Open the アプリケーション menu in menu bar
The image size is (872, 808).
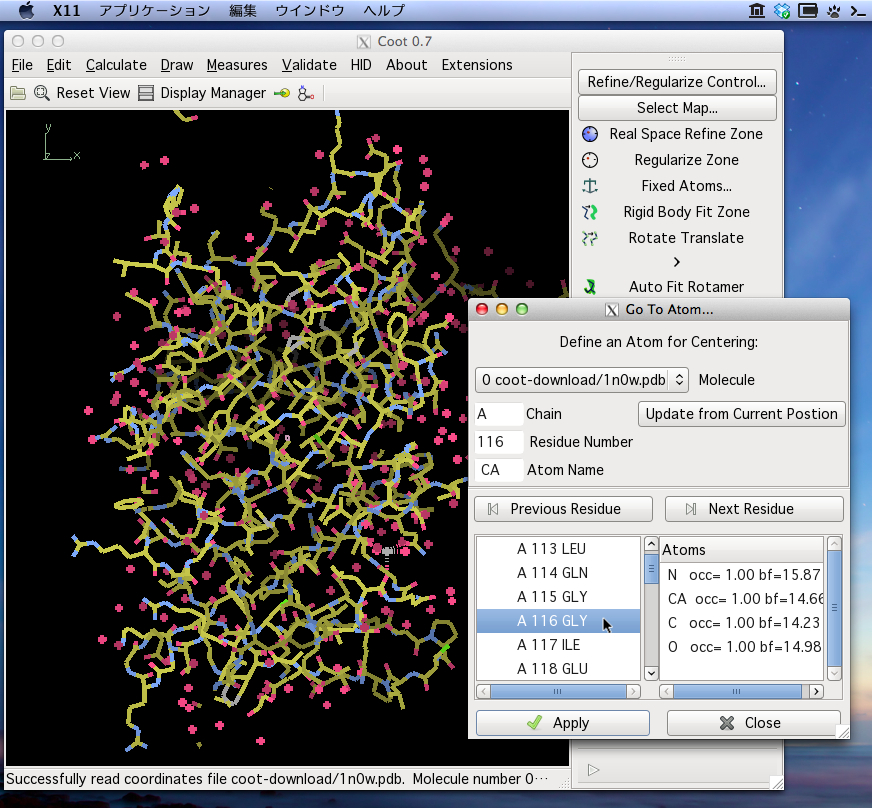tap(154, 11)
